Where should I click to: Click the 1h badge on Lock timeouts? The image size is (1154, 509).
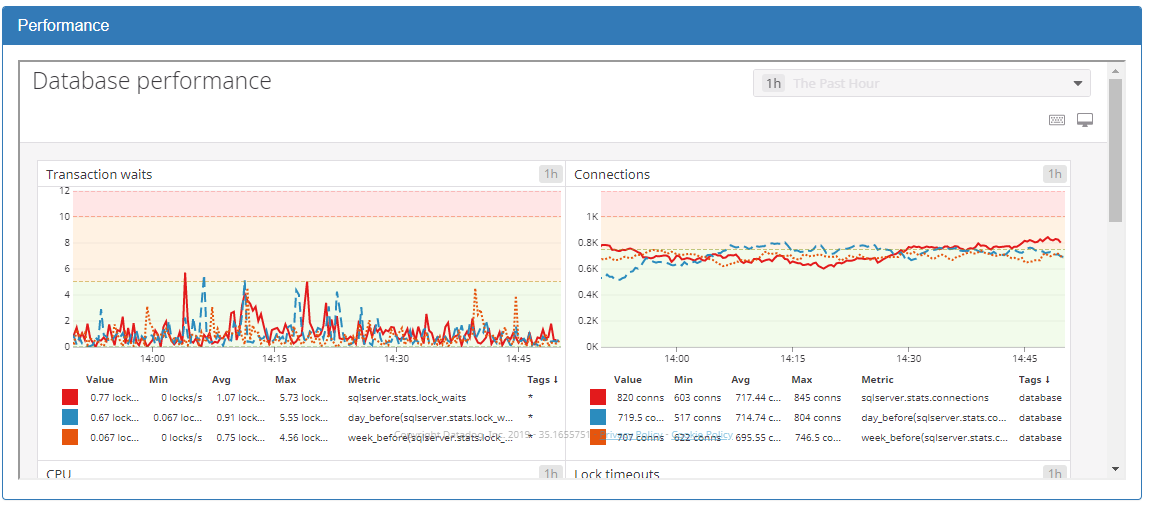pos(1054,473)
